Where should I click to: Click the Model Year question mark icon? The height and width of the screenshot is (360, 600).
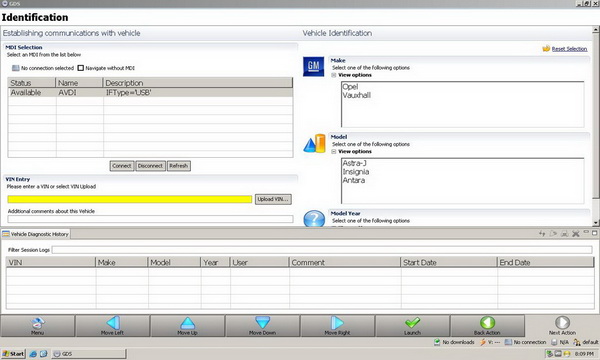click(x=314, y=218)
